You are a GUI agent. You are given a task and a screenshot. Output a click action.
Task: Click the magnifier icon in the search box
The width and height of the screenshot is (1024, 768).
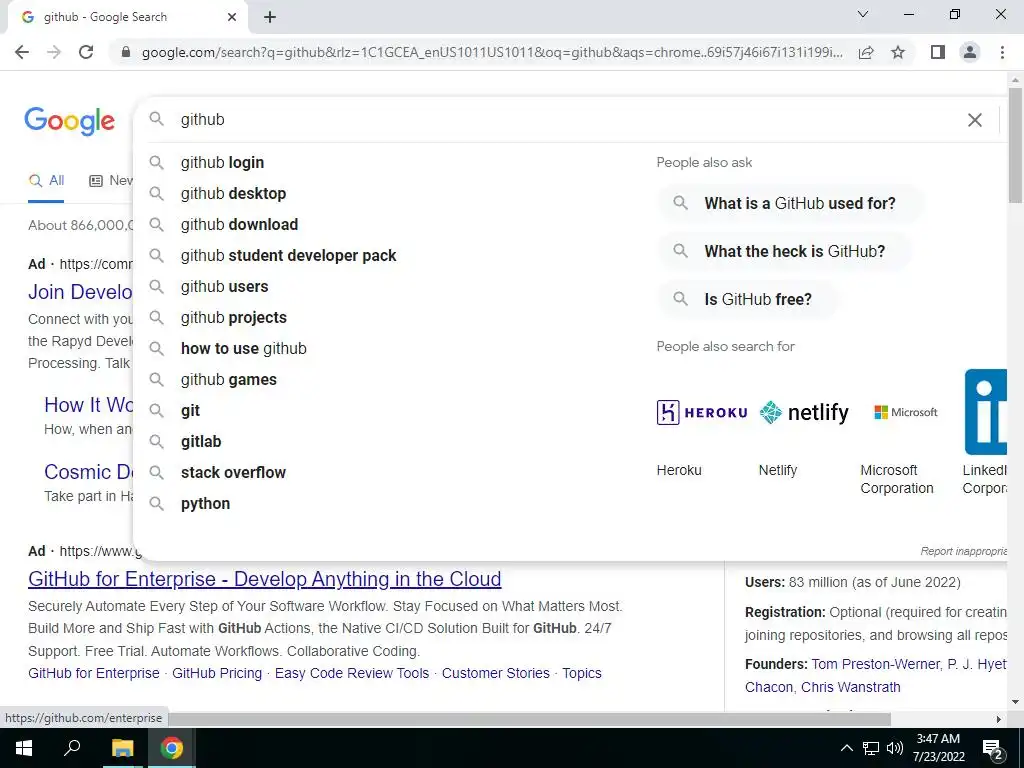coord(156,119)
